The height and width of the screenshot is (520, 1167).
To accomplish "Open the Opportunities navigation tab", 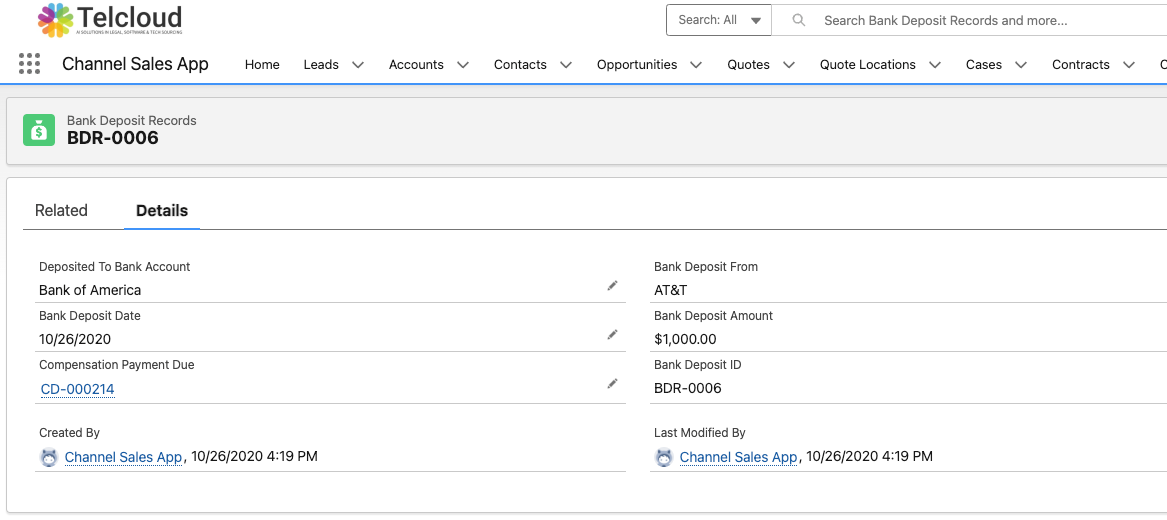I will coord(637,65).
